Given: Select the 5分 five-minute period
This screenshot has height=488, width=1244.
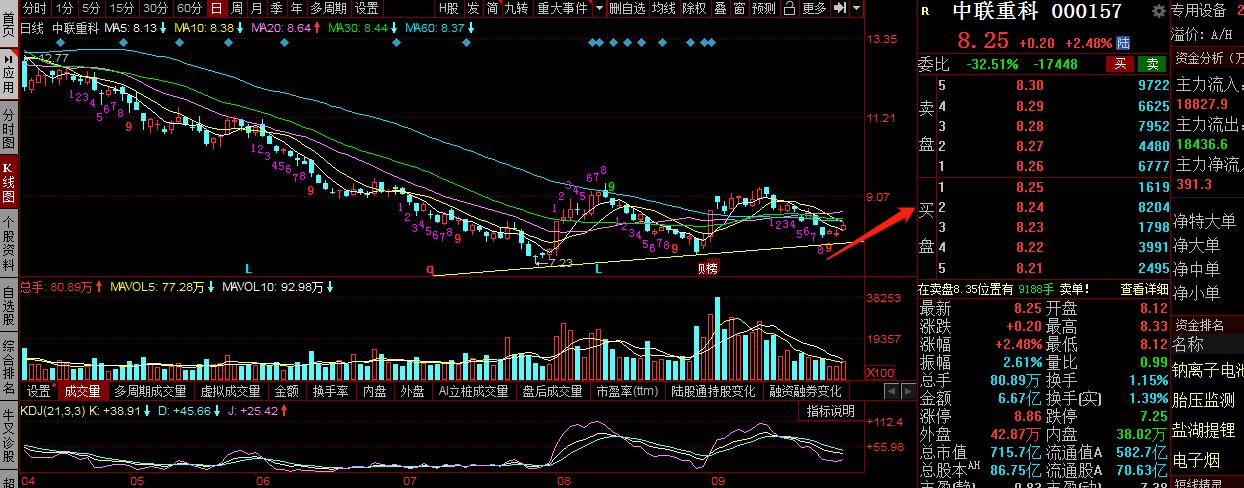Looking at the screenshot, I should click(93, 9).
